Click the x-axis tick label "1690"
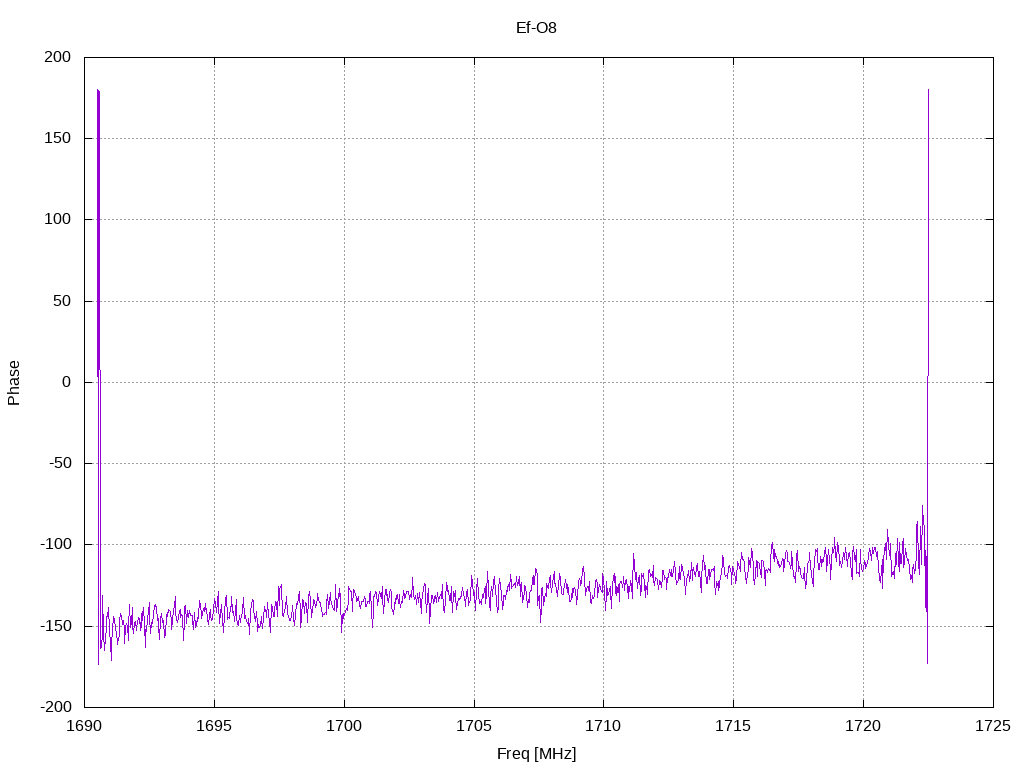Screen dimensions: 1024x768 [x=85, y=726]
